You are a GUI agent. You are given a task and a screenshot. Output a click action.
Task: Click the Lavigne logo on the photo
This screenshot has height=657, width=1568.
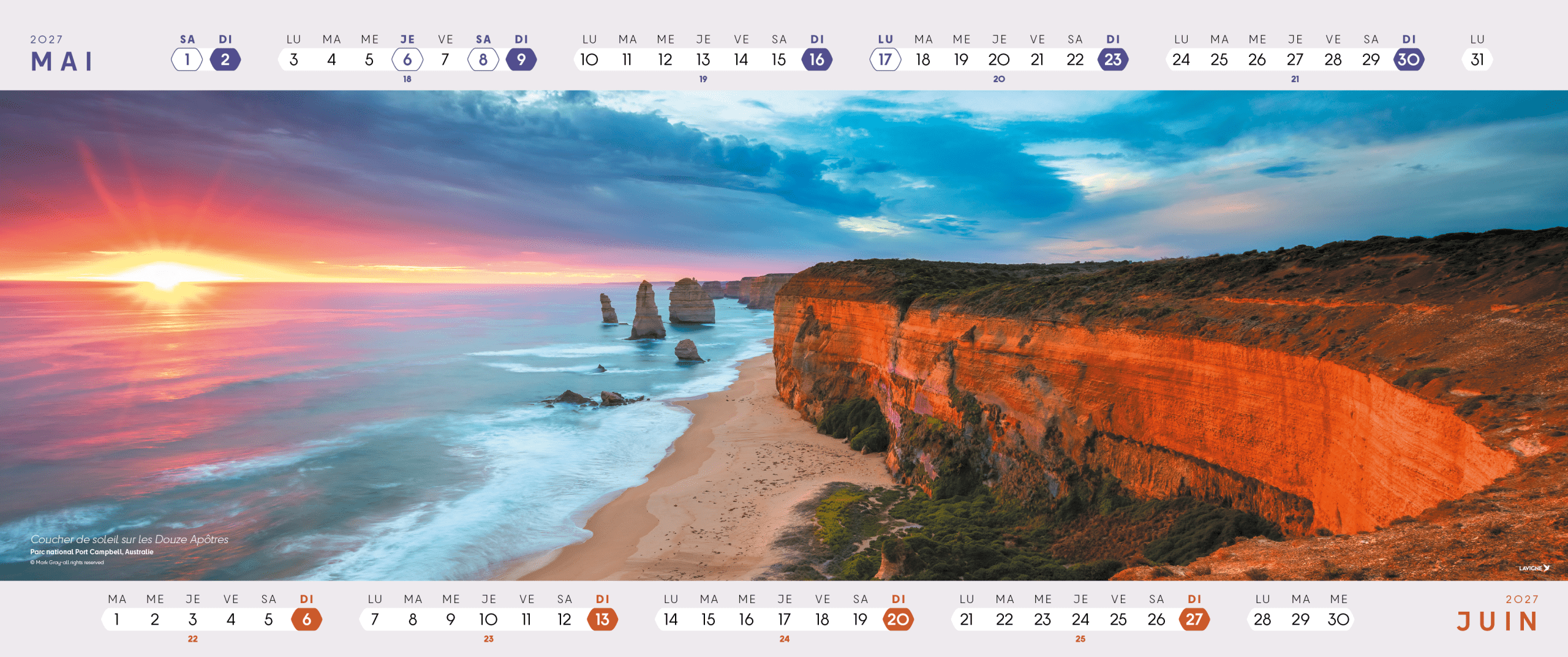tap(1534, 568)
